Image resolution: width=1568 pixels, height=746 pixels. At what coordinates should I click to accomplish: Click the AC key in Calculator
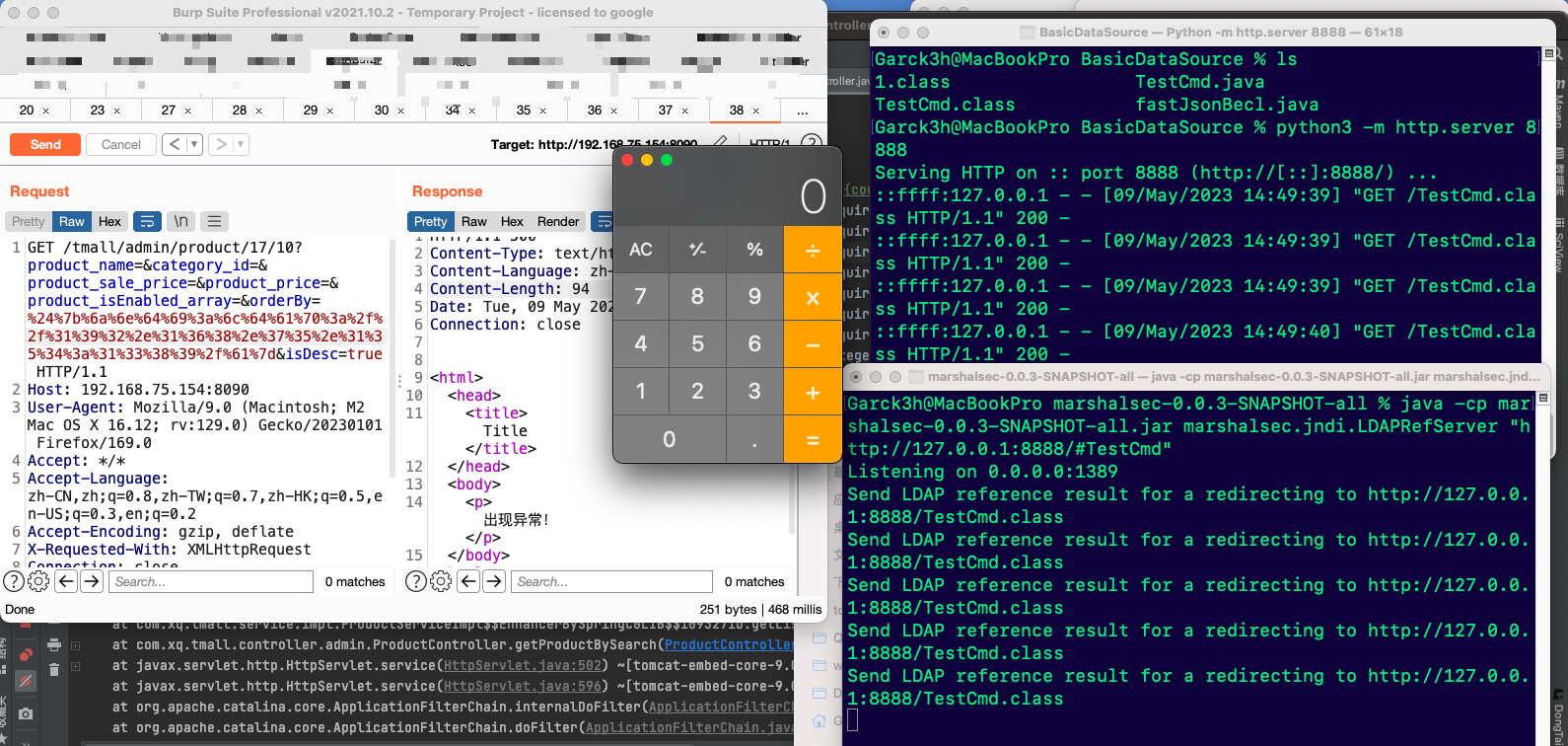coord(641,250)
